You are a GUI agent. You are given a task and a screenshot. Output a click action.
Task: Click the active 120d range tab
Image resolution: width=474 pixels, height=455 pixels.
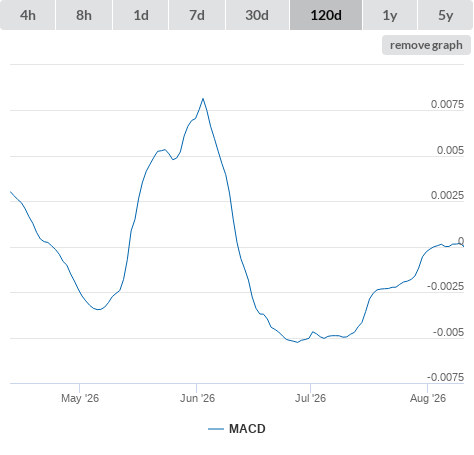click(x=326, y=15)
